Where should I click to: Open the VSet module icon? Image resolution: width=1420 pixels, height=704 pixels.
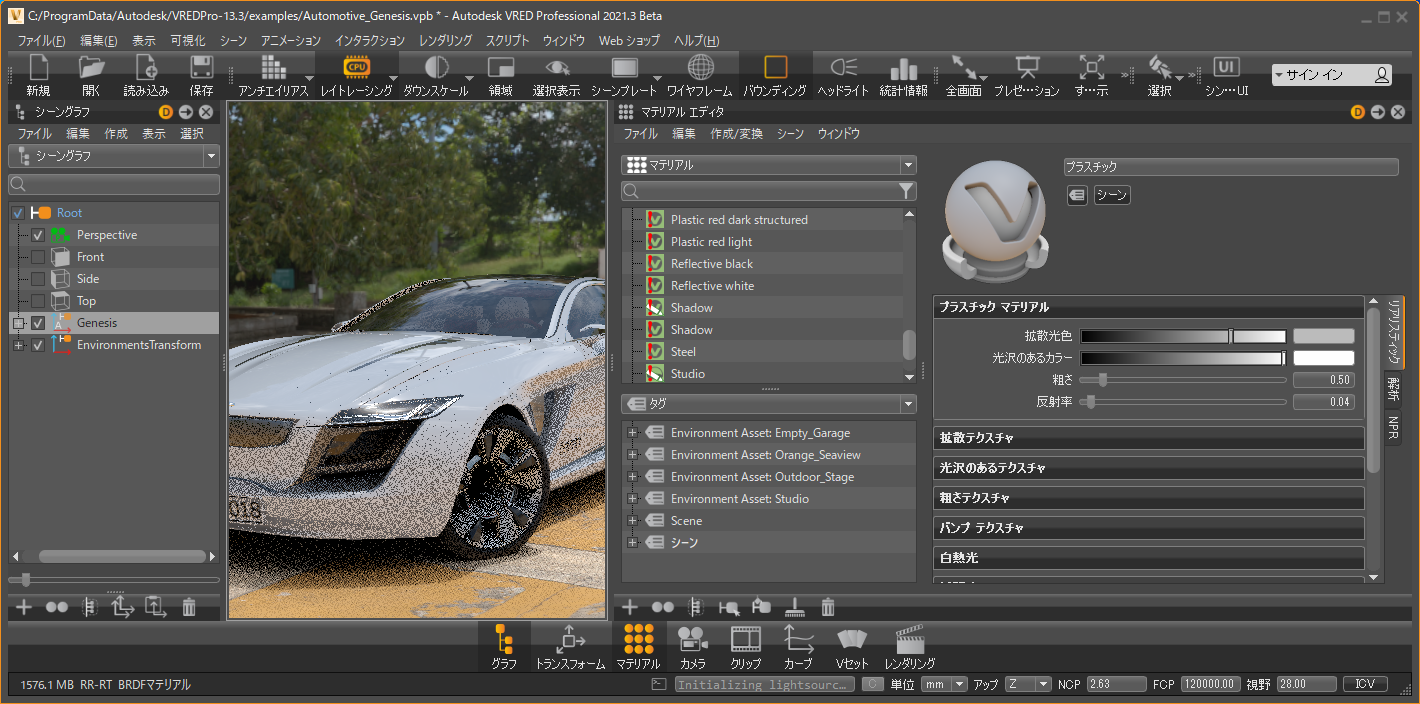coord(852,638)
